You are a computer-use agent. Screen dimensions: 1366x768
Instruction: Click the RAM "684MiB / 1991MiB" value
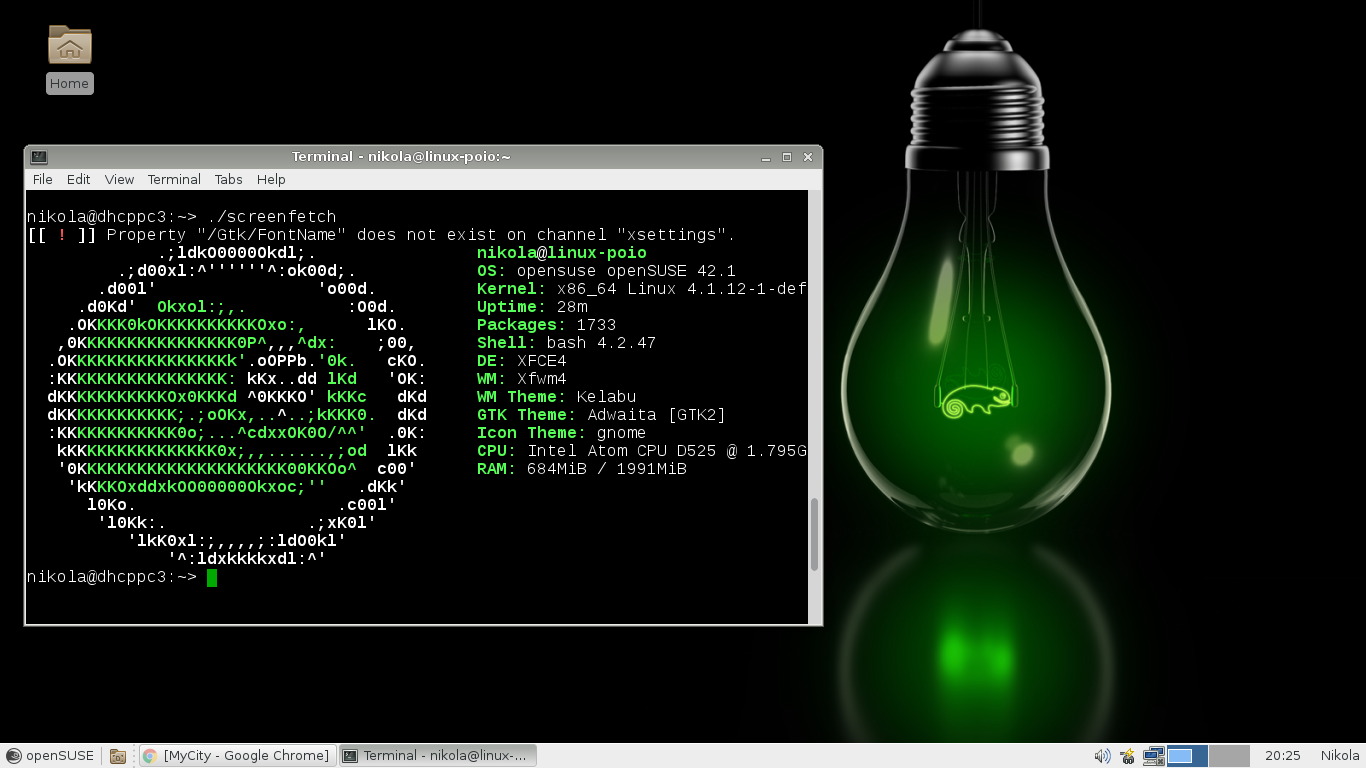point(607,469)
